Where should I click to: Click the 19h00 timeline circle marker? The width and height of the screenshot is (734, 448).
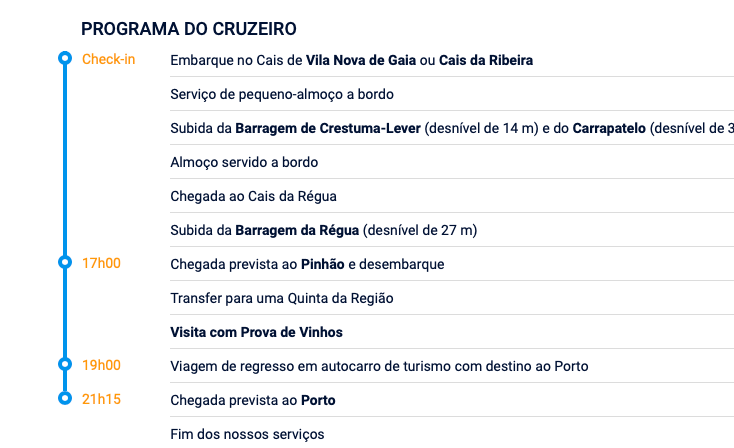coord(65,365)
